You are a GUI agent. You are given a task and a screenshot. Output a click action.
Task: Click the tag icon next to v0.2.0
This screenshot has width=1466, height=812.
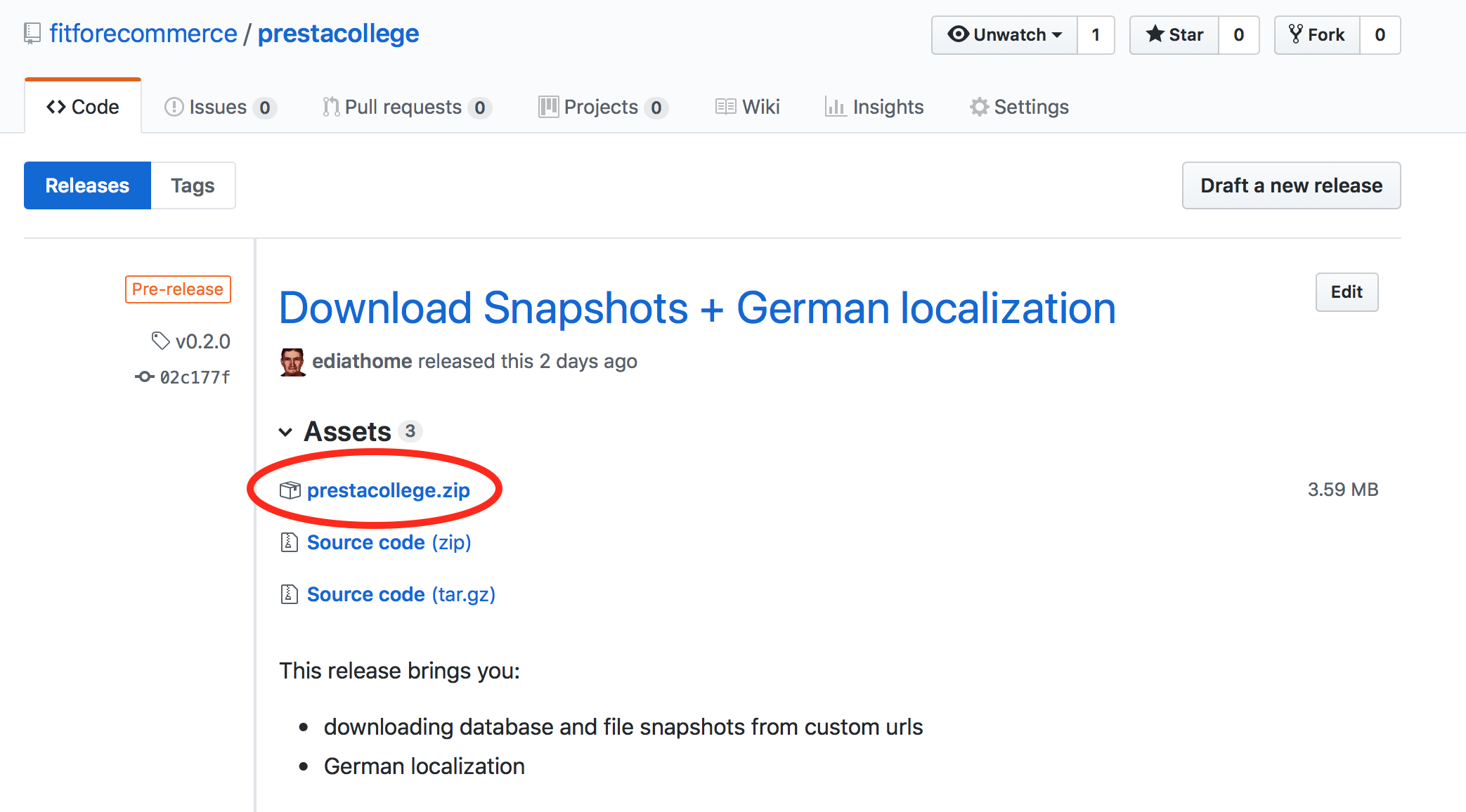(161, 341)
